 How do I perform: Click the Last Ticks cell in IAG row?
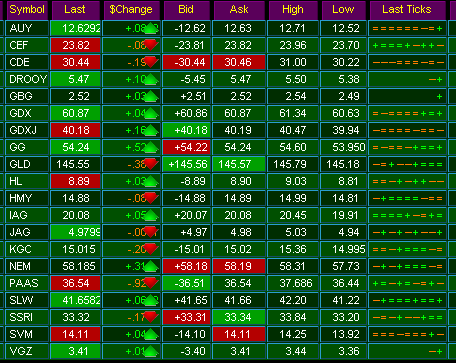point(407,215)
